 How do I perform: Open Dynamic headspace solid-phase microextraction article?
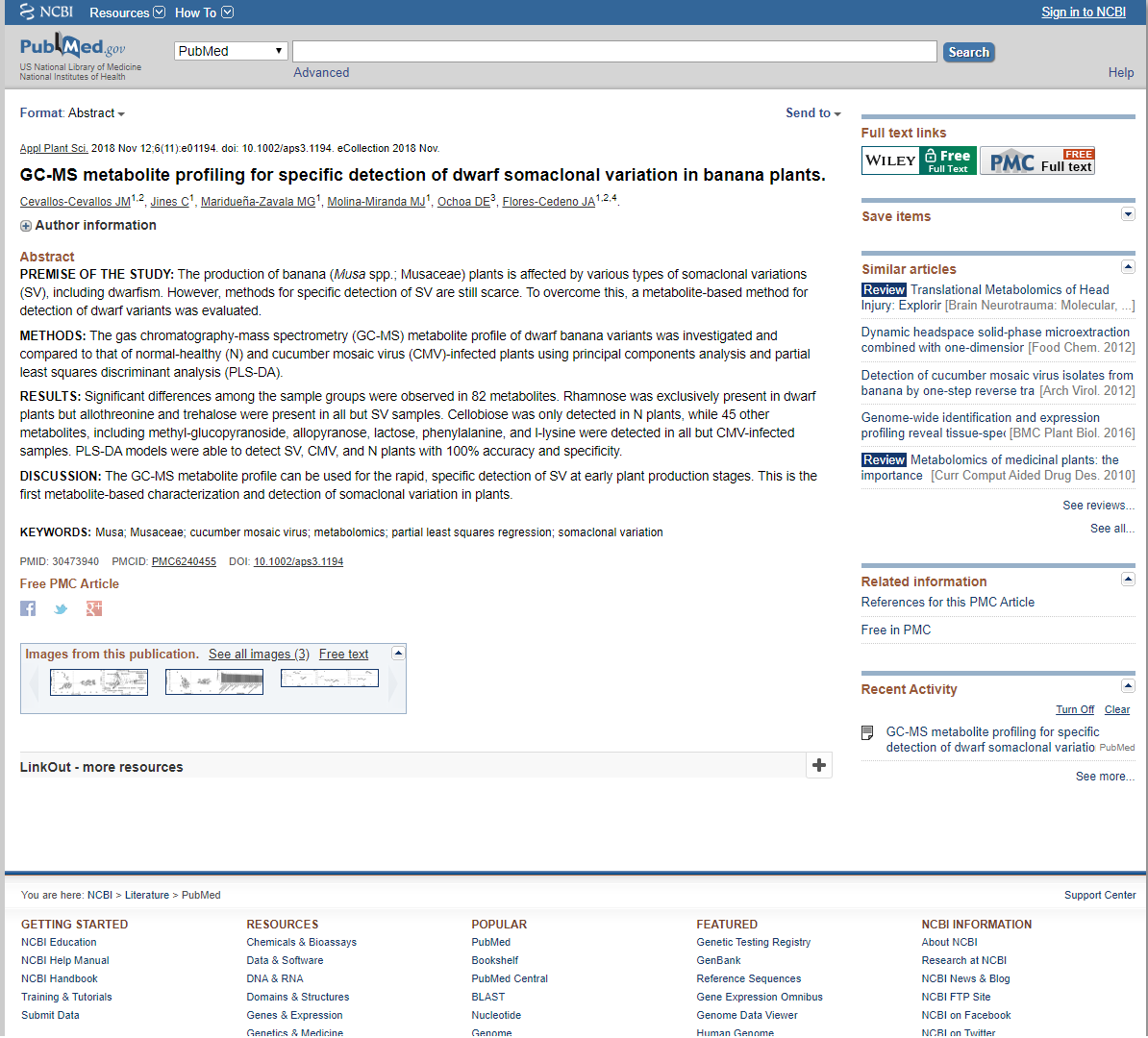point(996,339)
